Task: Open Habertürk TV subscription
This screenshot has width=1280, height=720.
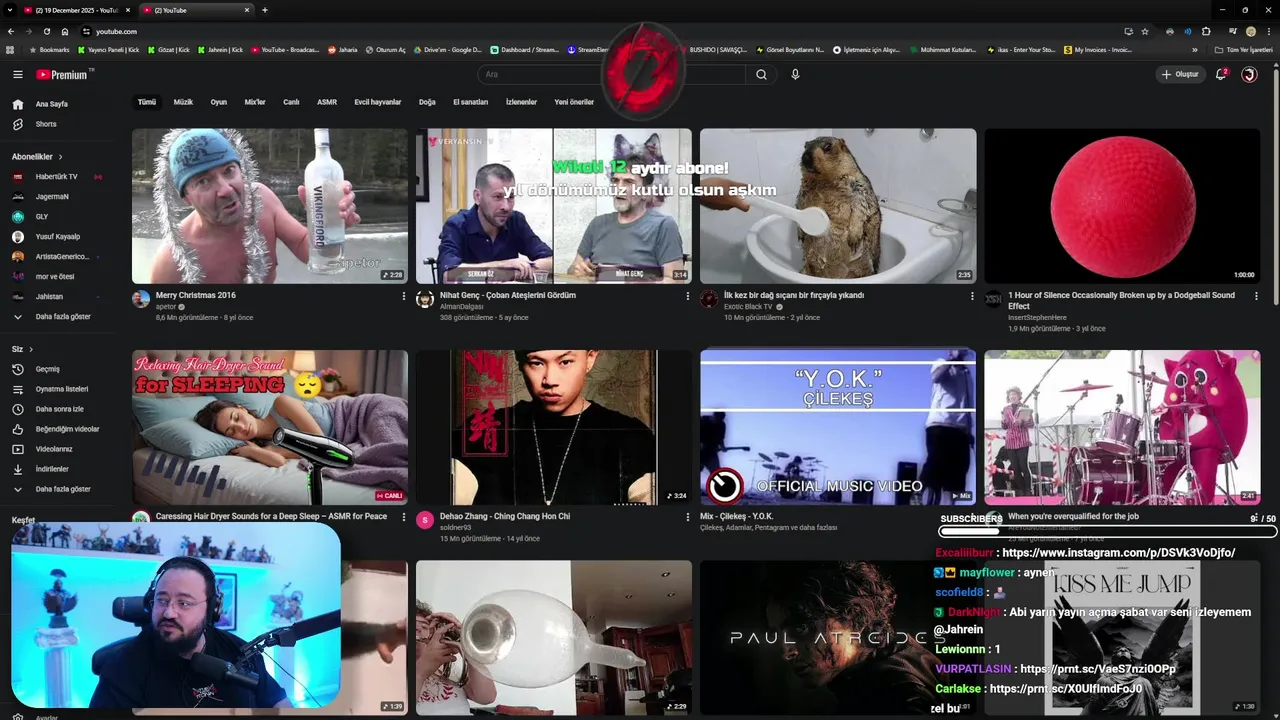Action: [56, 177]
